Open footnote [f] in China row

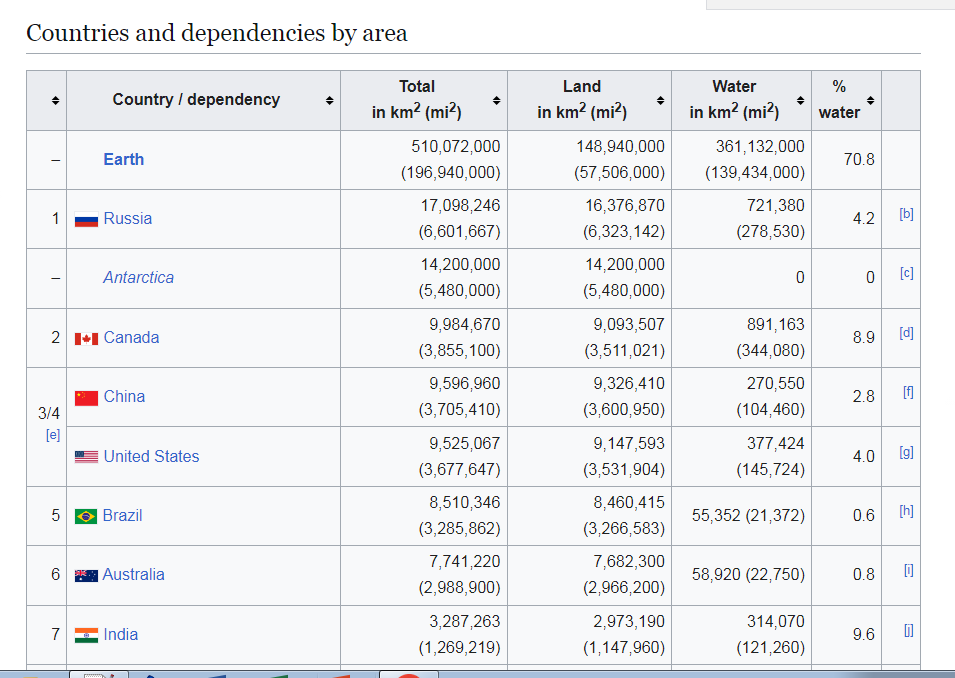[908, 392]
